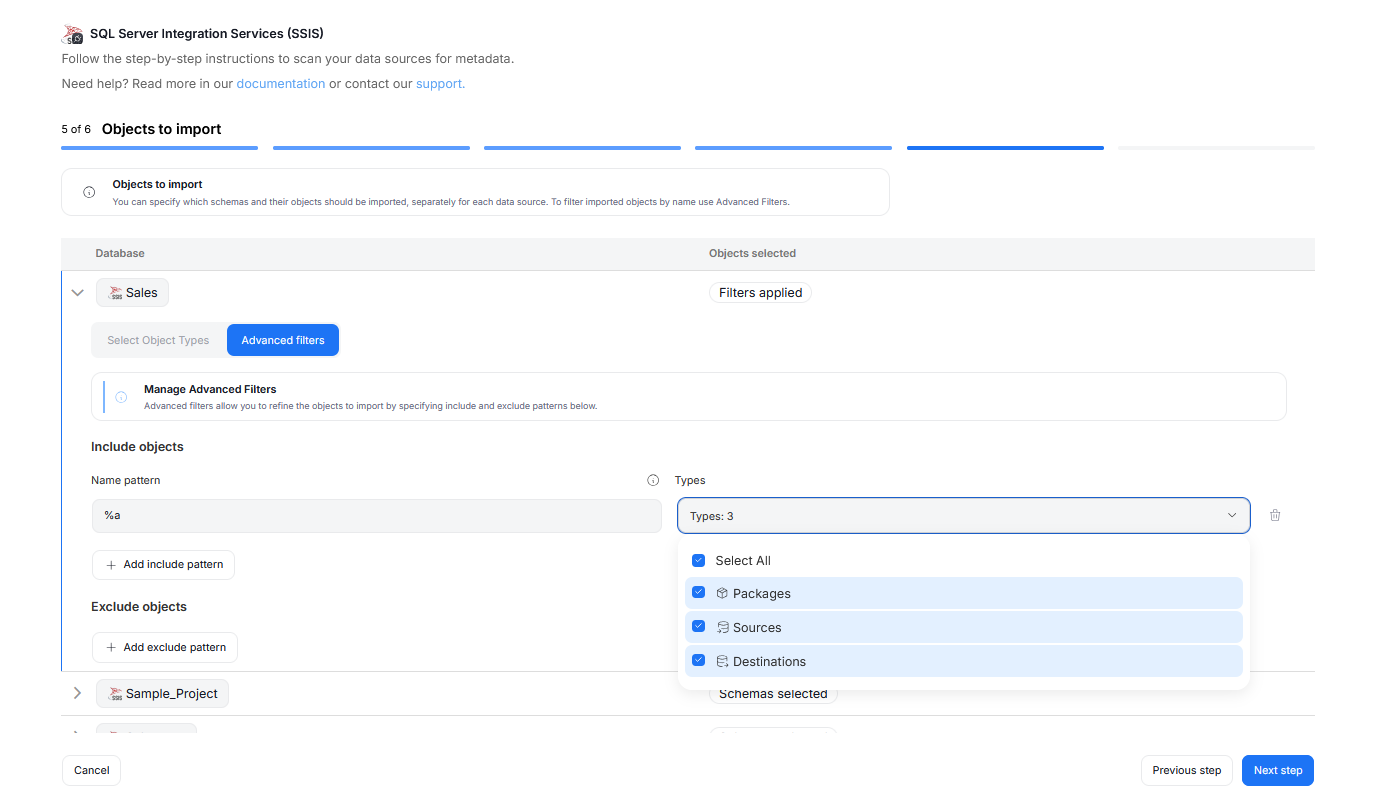Close the Types: 3 dropdown
The height and width of the screenshot is (796, 1375).
point(1231,516)
